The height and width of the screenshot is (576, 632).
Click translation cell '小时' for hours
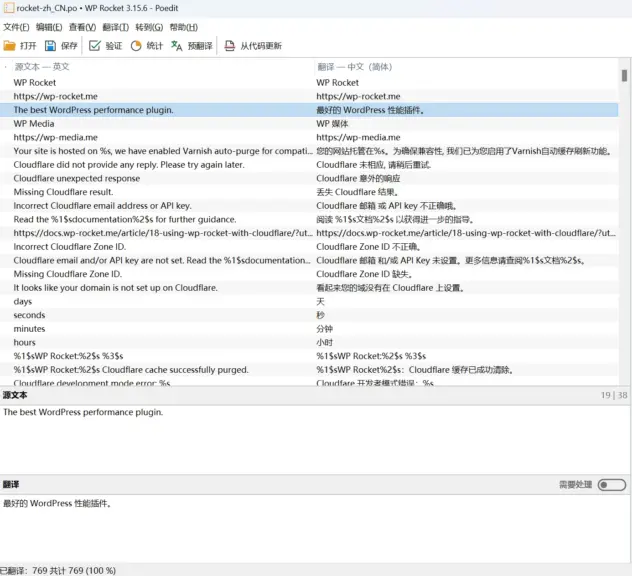point(324,343)
